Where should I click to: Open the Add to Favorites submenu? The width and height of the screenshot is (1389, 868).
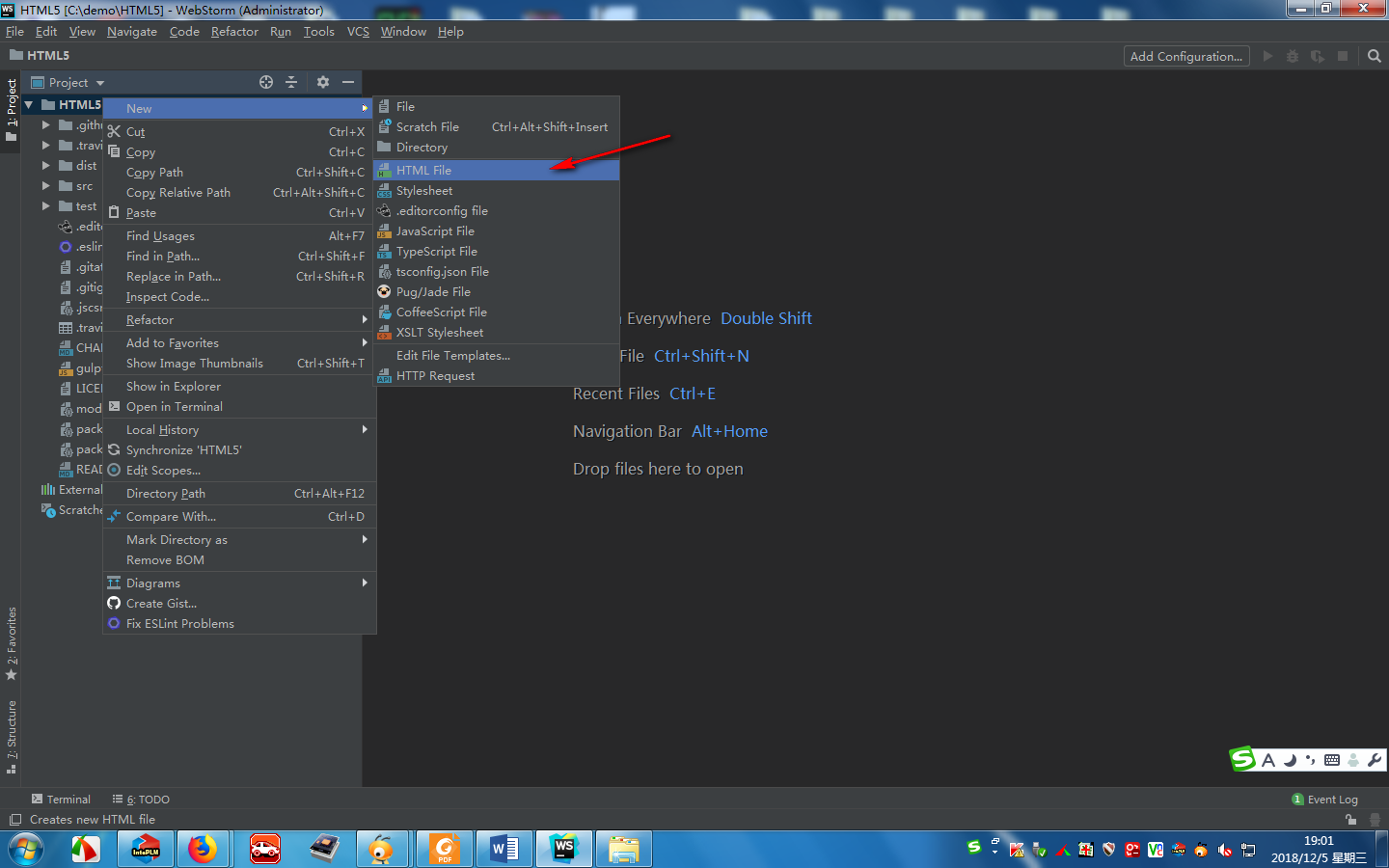(x=239, y=343)
